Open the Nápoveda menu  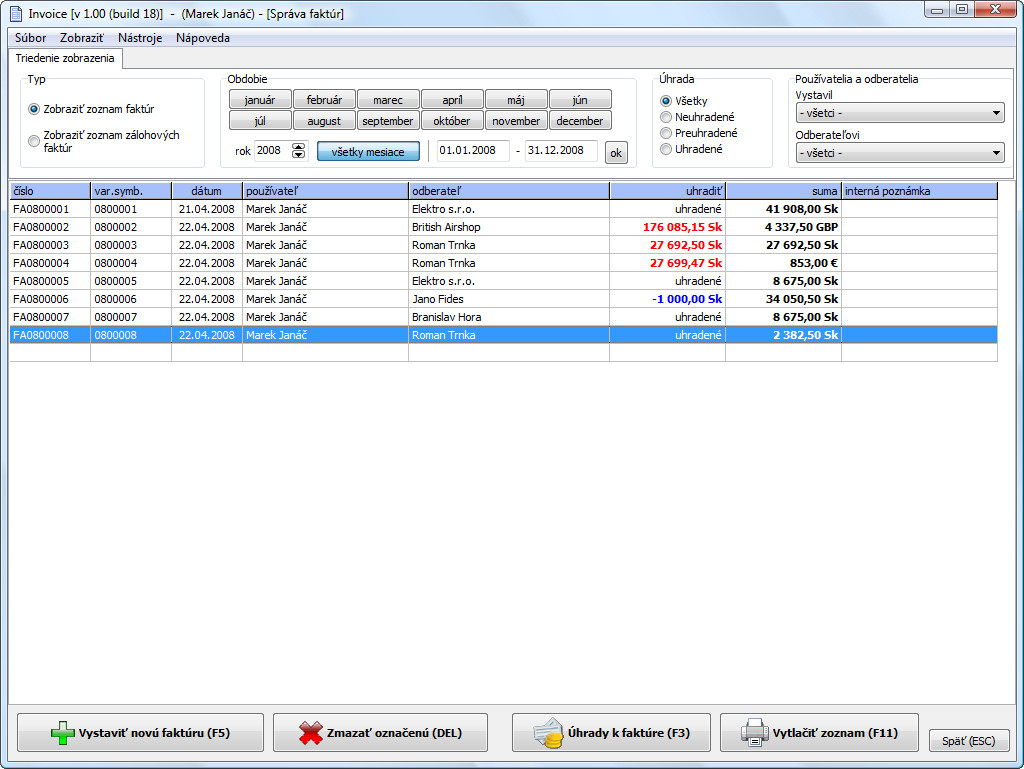(x=202, y=38)
